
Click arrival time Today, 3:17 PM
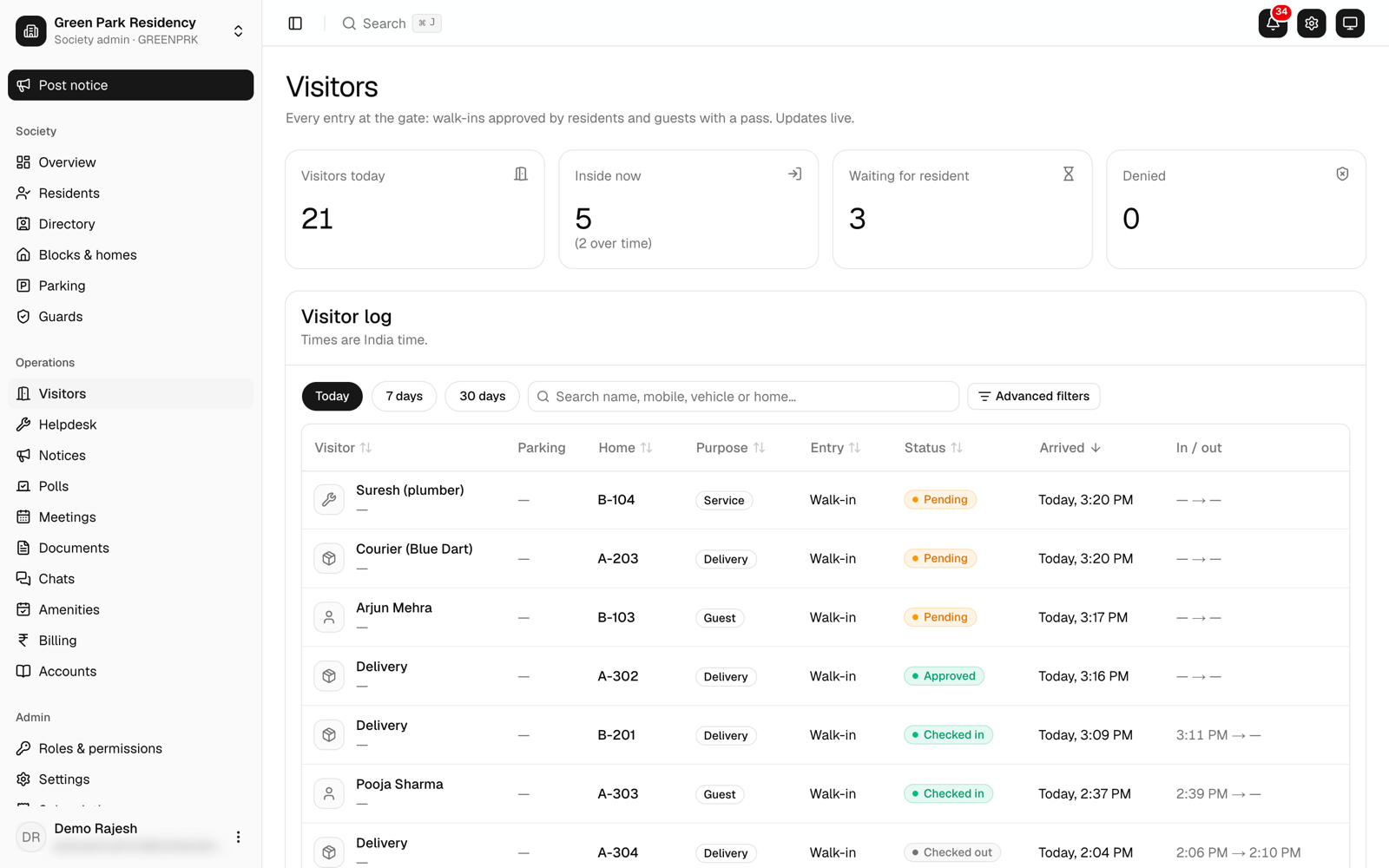(x=1083, y=617)
